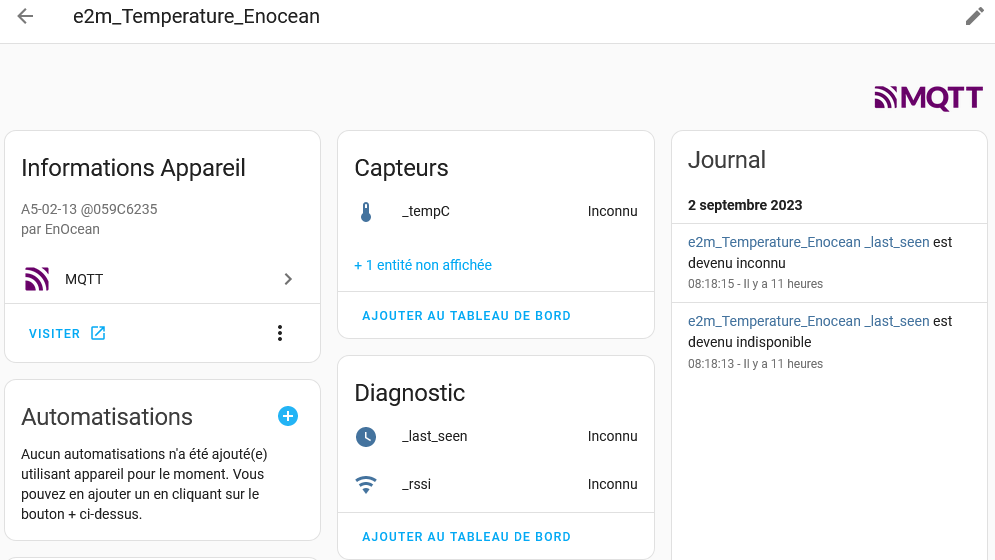Open the 08:18:15 journal entry entity link

coord(808,241)
